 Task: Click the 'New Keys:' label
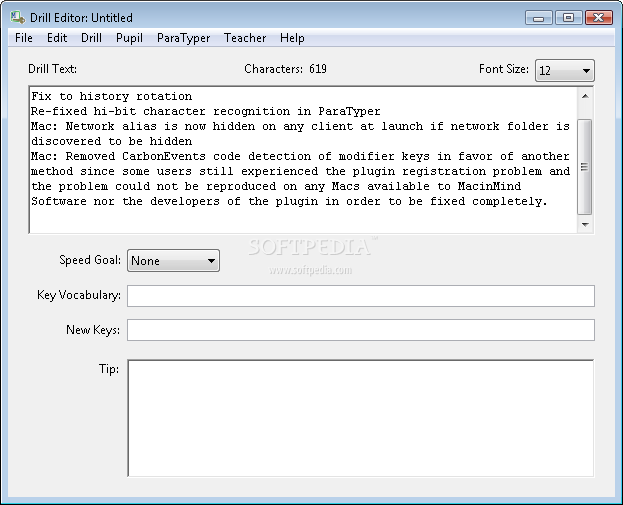(93, 330)
